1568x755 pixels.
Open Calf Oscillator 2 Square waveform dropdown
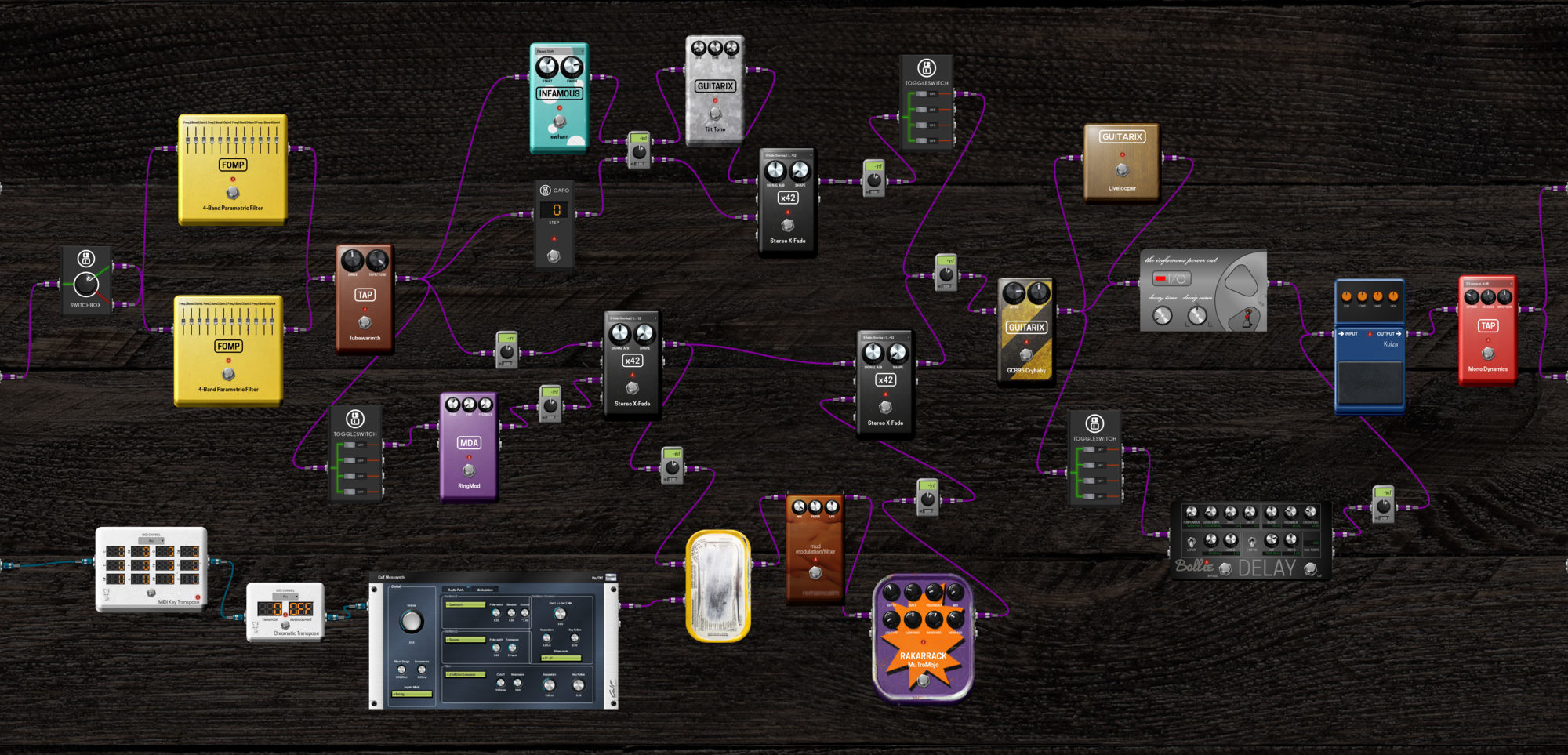coord(466,640)
